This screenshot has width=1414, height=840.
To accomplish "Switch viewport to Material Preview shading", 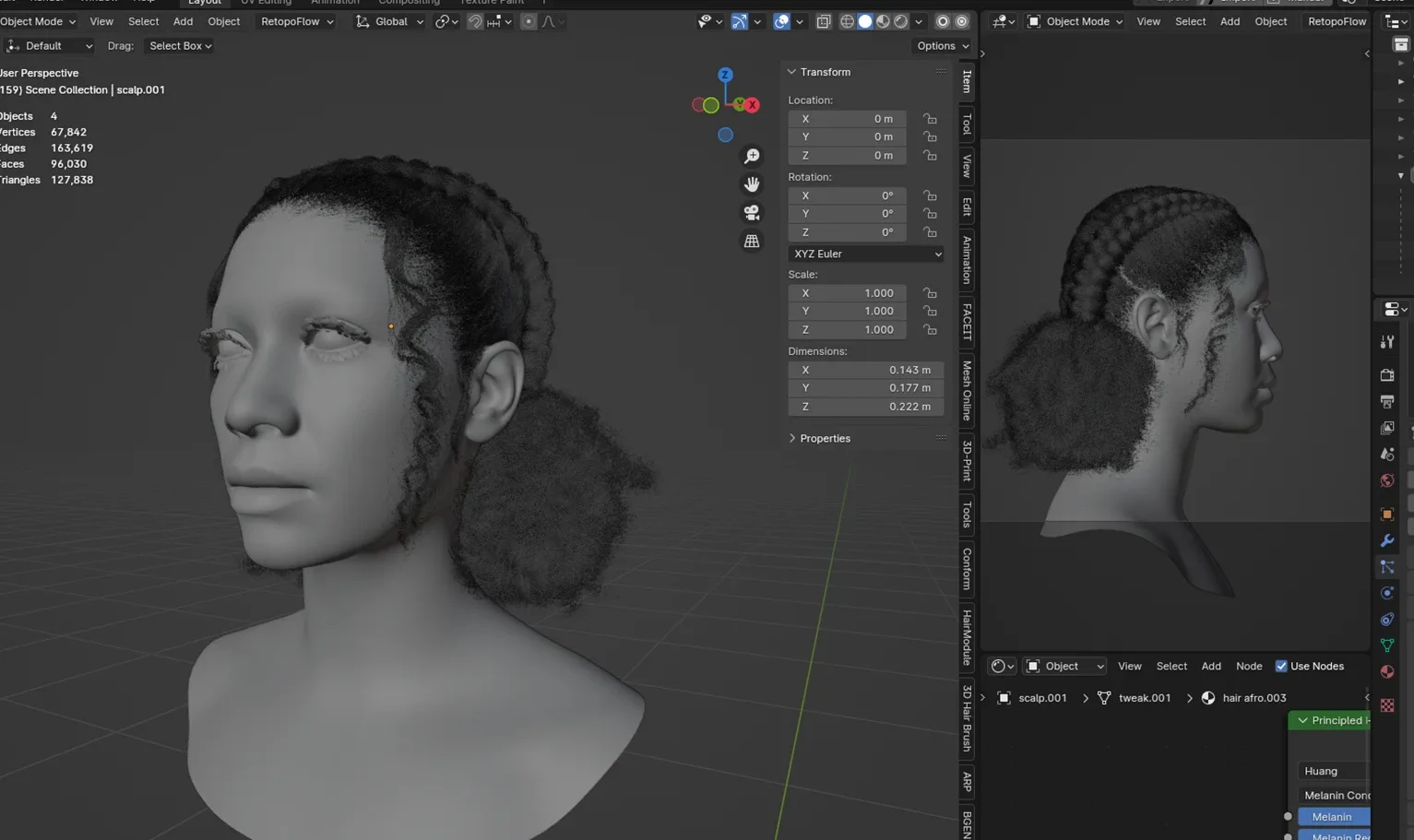I will click(x=883, y=21).
